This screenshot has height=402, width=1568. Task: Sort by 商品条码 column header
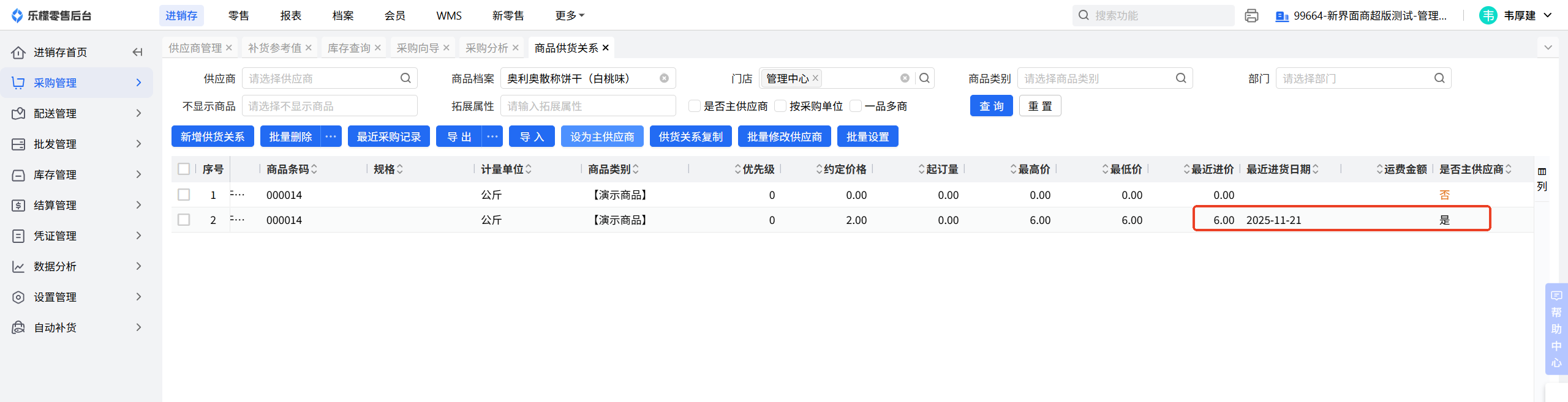coord(292,169)
